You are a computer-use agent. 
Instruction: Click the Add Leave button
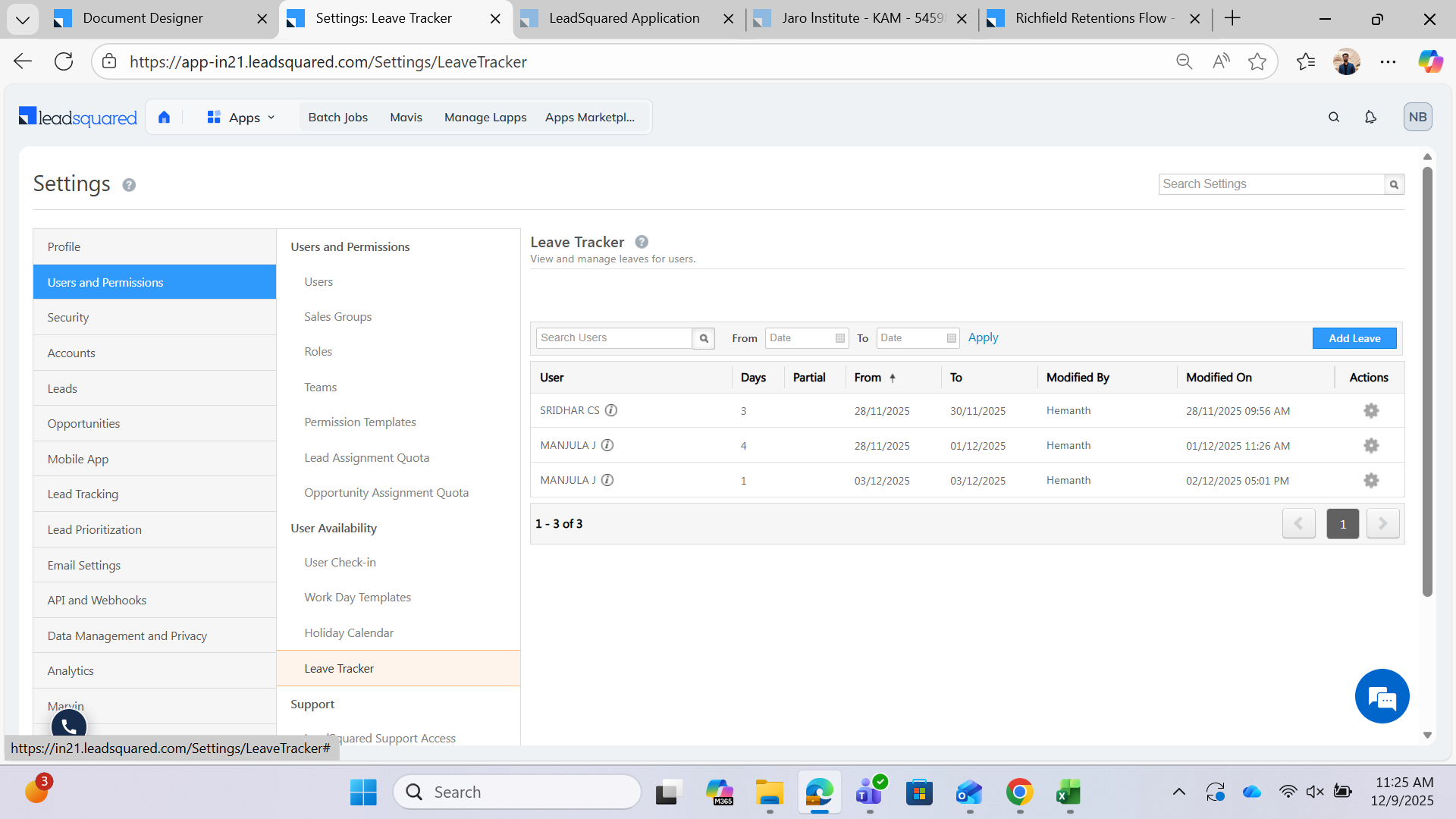pyautogui.click(x=1354, y=338)
